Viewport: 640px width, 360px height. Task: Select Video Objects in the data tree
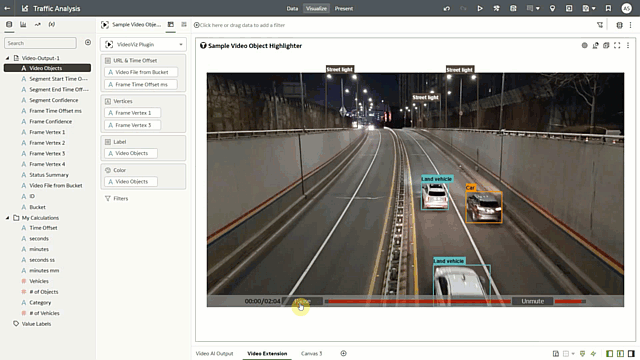tap(47, 68)
